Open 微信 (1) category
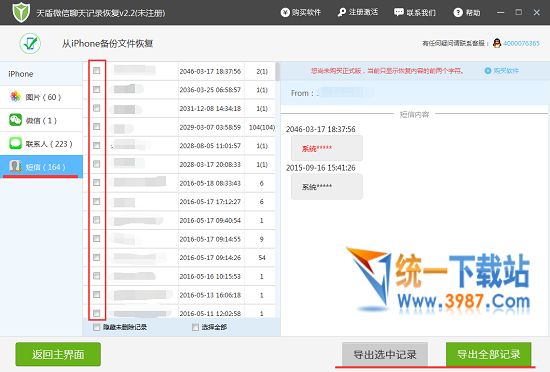Screen dimensions: 550x372 tap(41, 120)
